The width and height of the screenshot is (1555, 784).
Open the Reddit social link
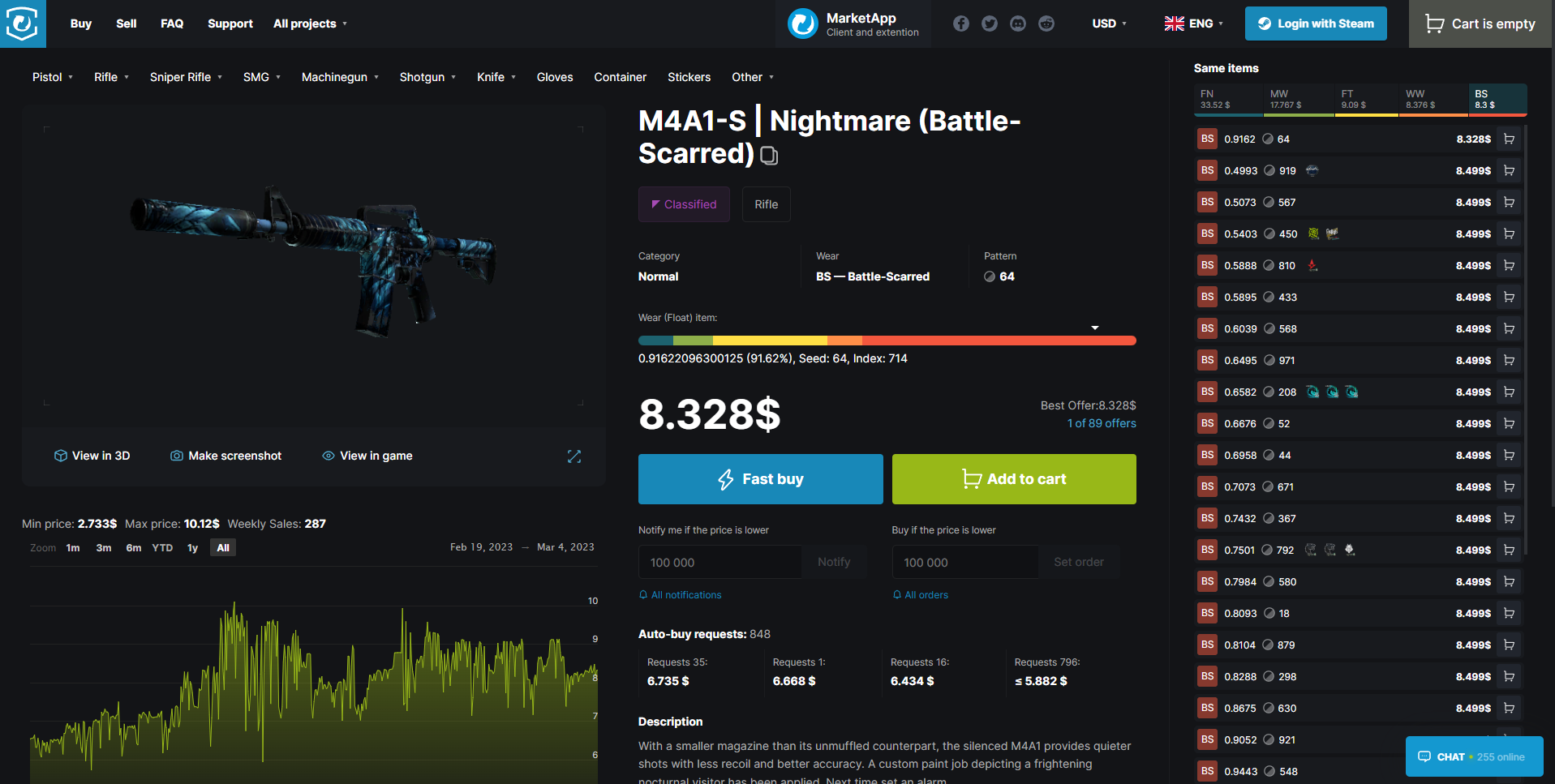[1046, 24]
